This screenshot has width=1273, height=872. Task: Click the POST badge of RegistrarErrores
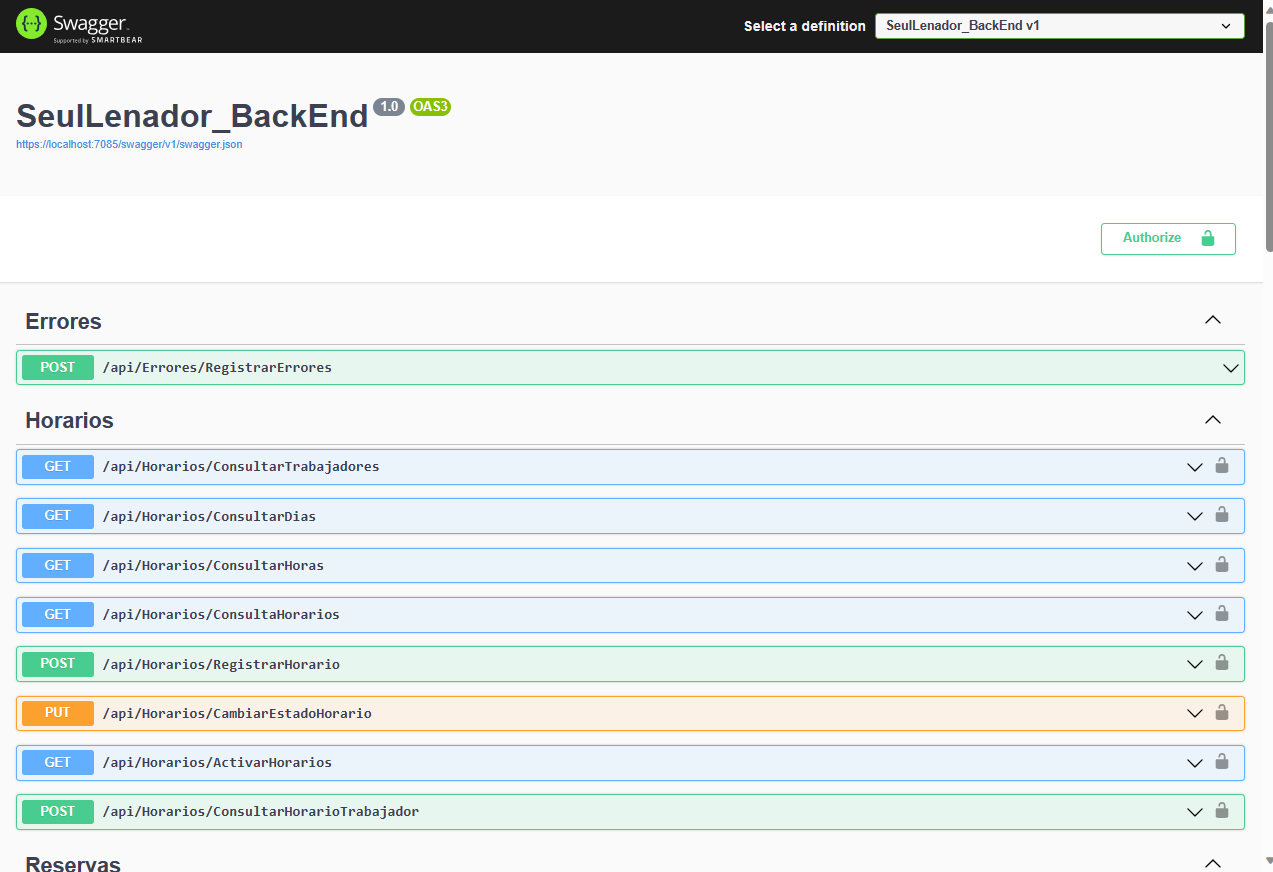tap(58, 368)
